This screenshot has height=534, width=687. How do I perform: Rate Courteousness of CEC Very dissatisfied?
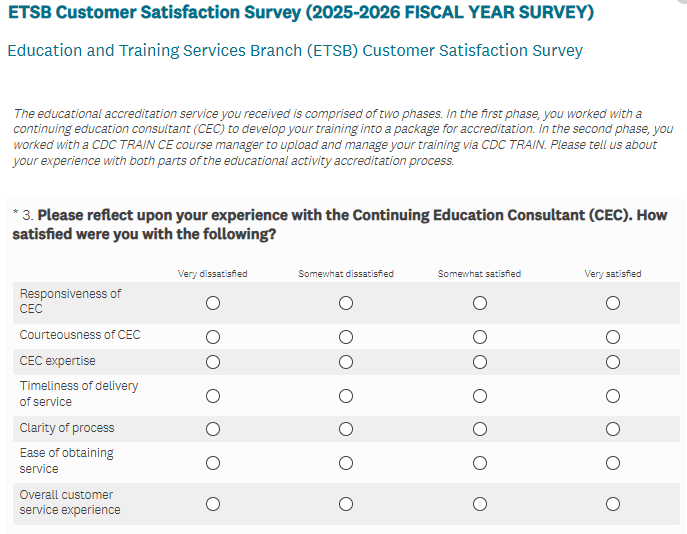[x=213, y=336]
